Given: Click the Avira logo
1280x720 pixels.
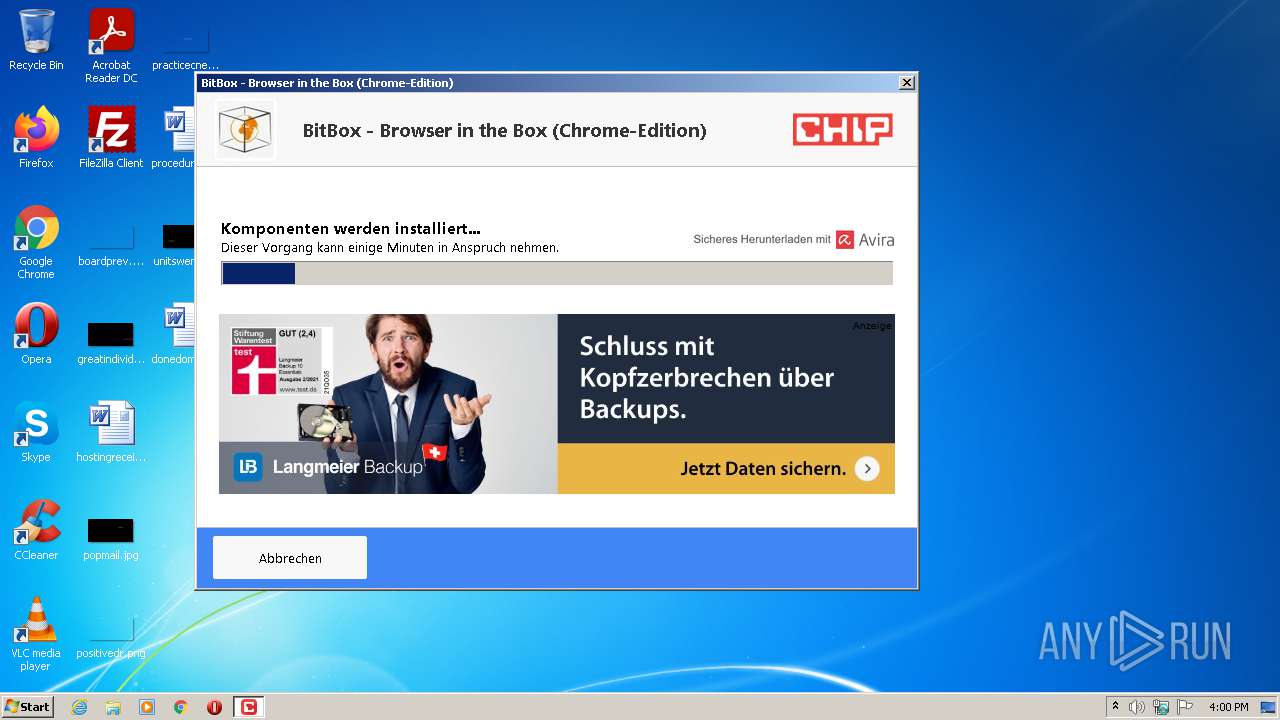Looking at the screenshot, I should [x=865, y=240].
